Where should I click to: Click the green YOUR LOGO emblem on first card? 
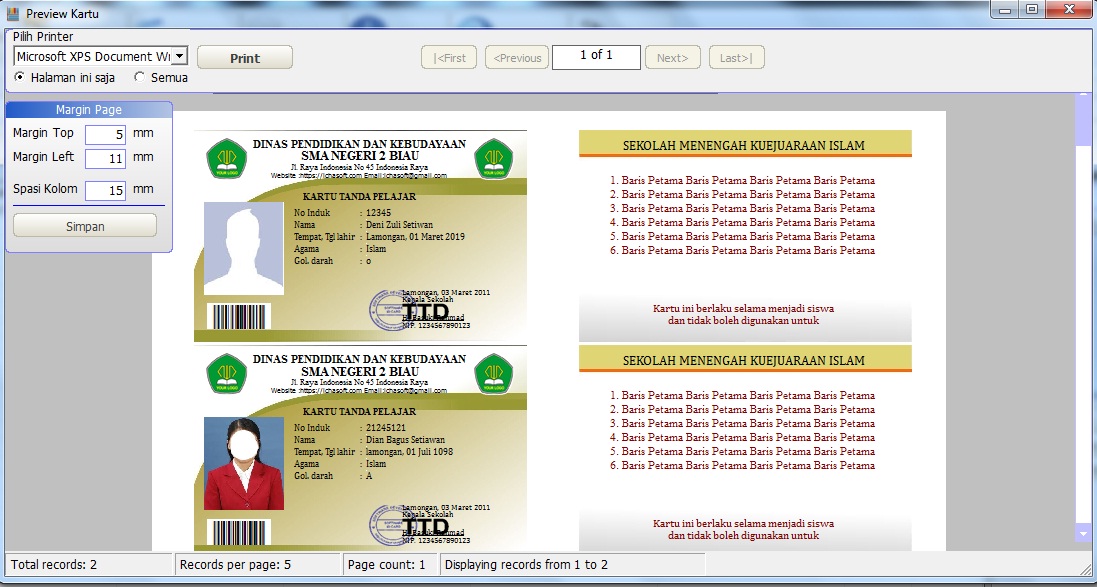pyautogui.click(x=226, y=157)
